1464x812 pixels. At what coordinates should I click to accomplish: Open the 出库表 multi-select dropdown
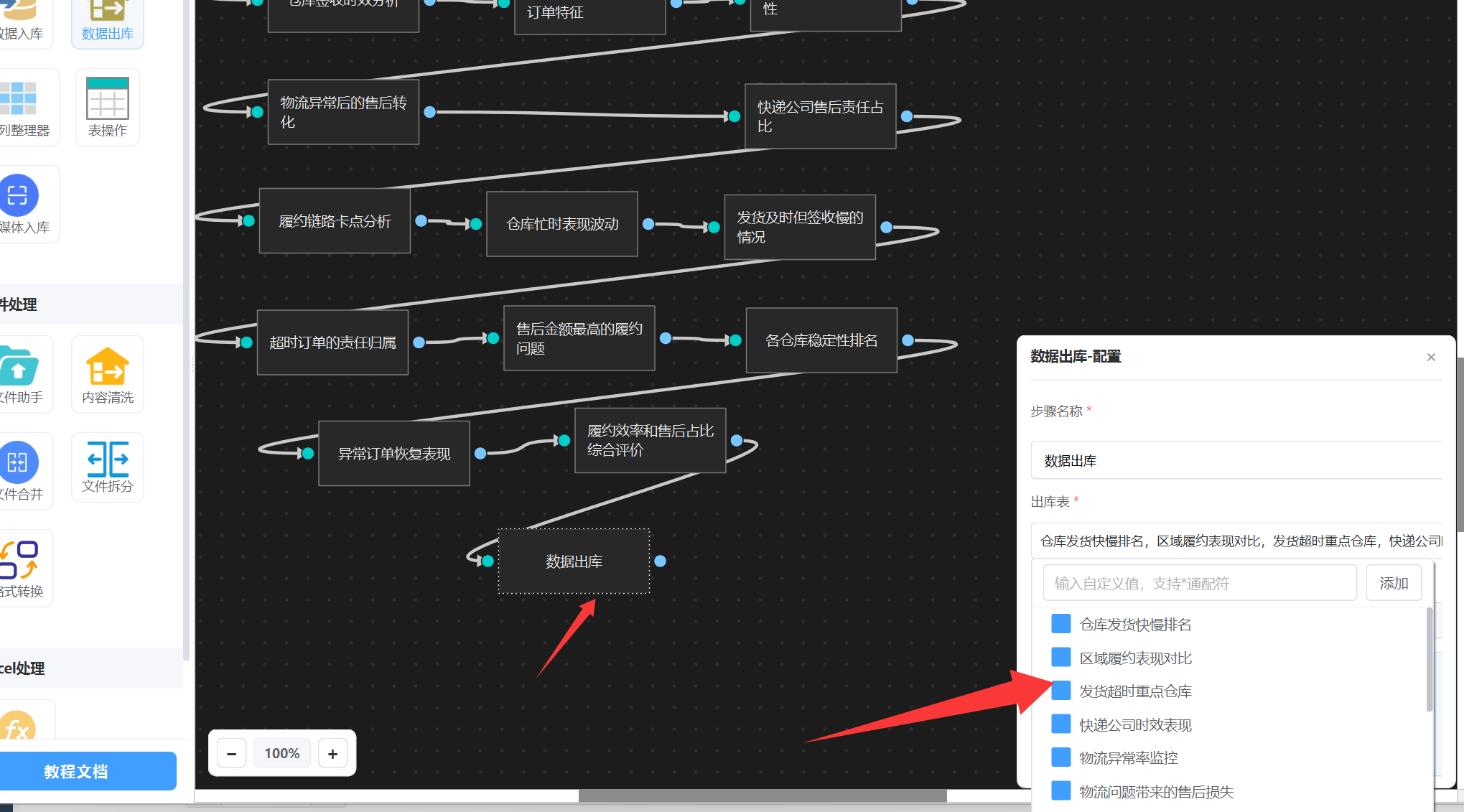(1236, 541)
